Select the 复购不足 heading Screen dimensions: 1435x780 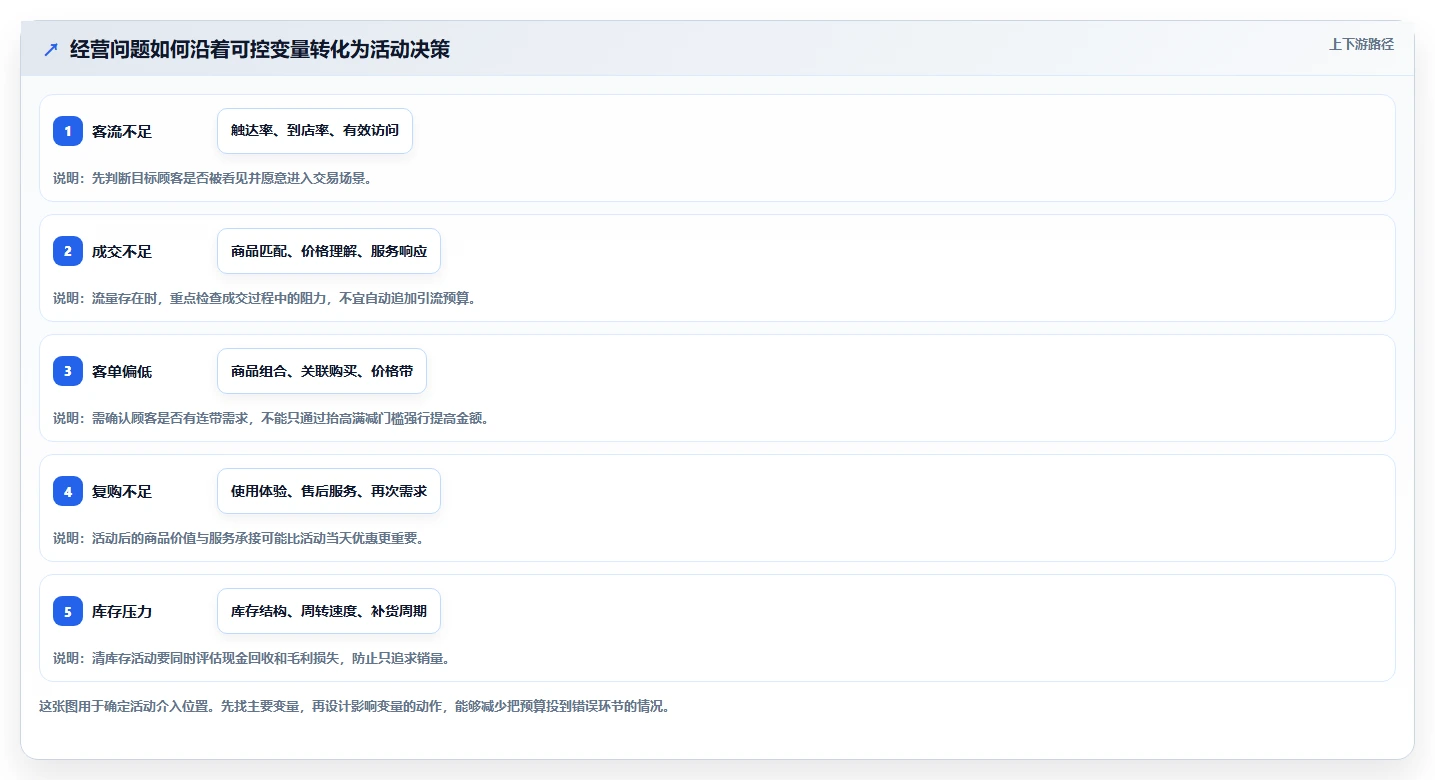point(122,491)
